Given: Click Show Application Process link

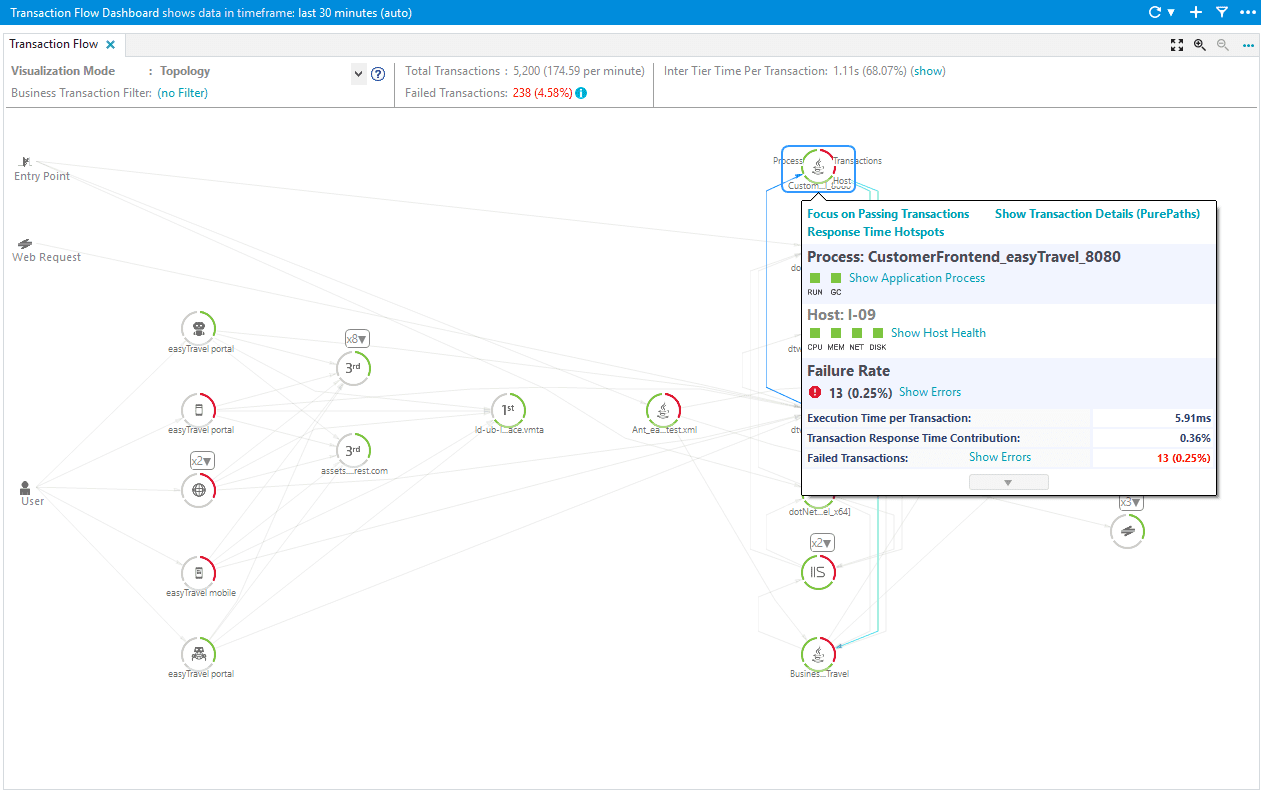Looking at the screenshot, I should coord(917,278).
